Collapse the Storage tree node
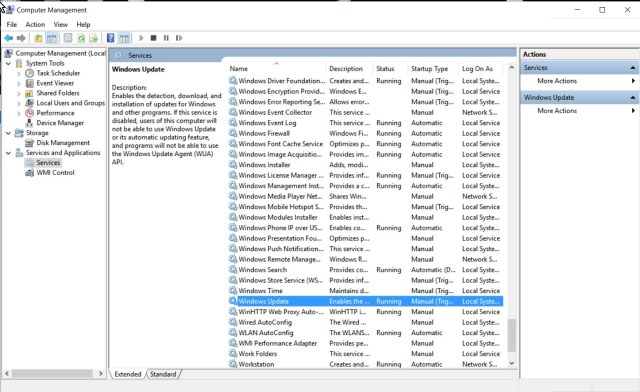The height and width of the screenshot is (392, 640). (x=8, y=133)
